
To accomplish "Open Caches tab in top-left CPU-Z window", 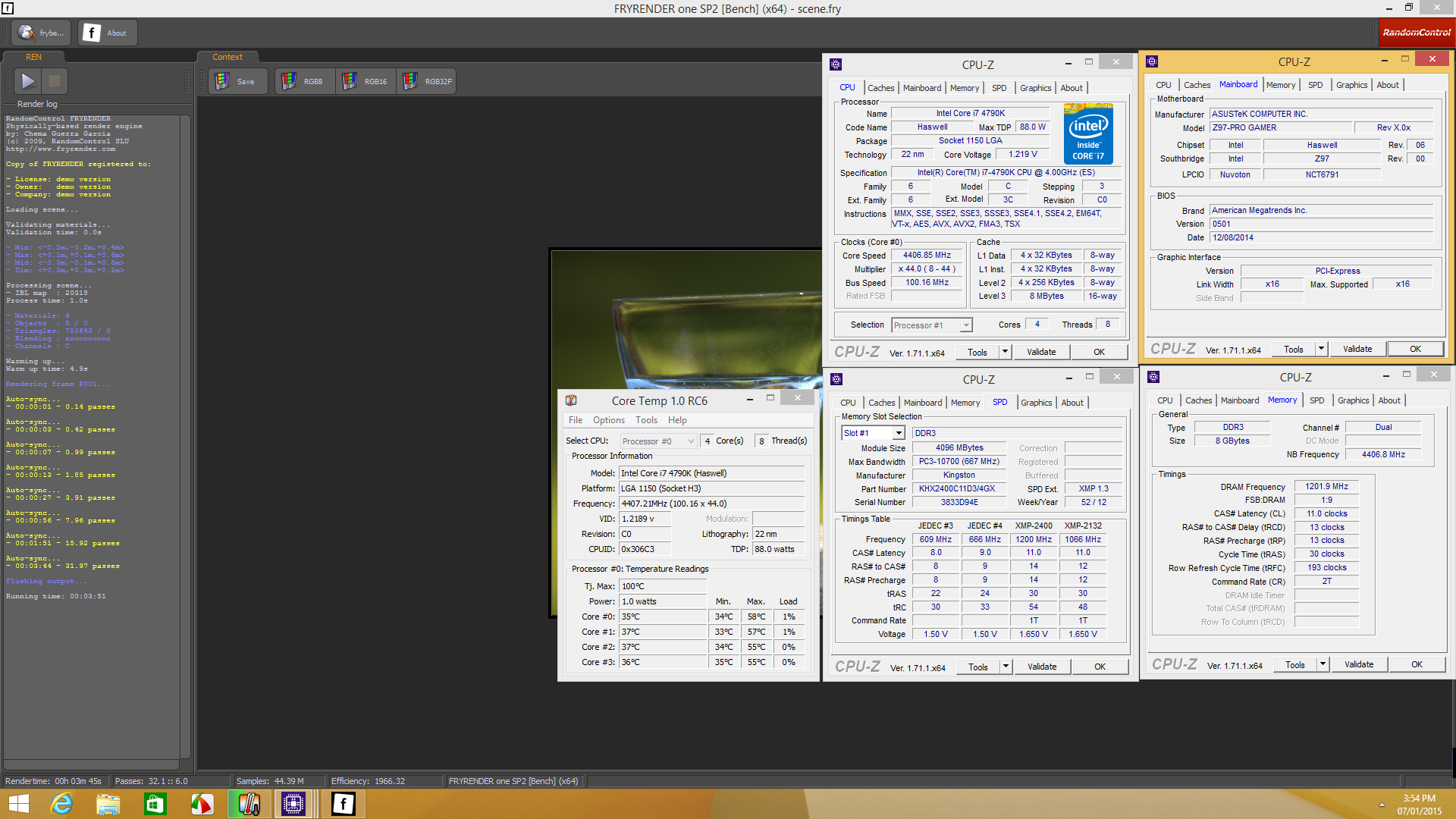I will coord(880,88).
